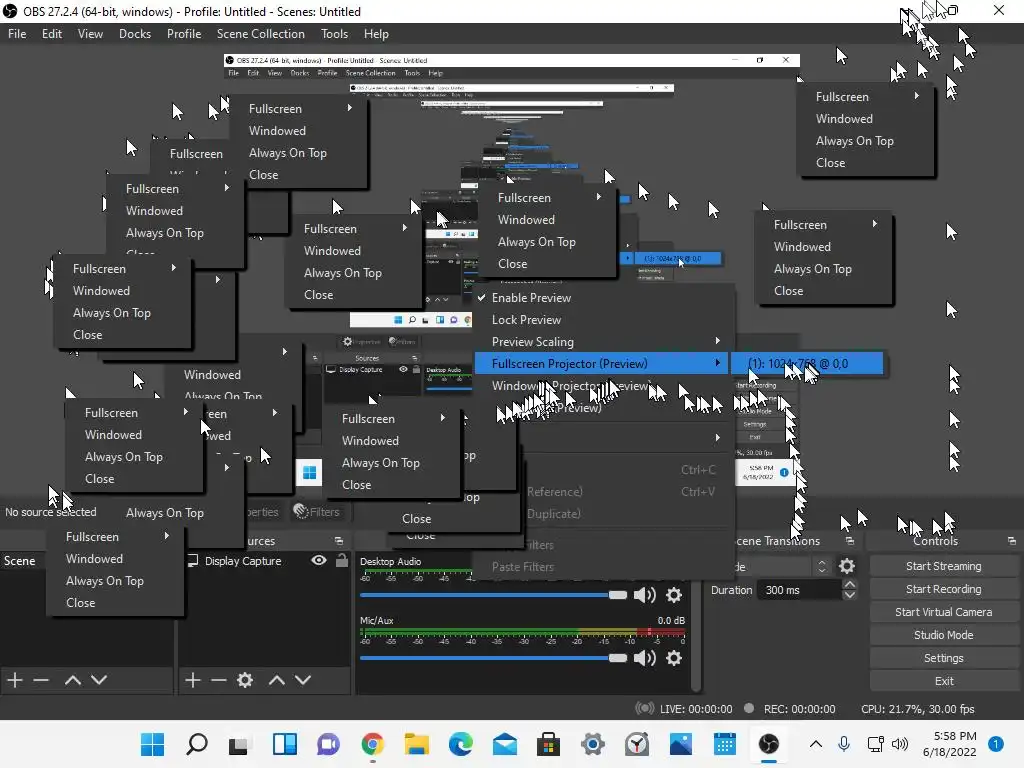
Task: Click the Exit button in Controls
Action: 944,680
